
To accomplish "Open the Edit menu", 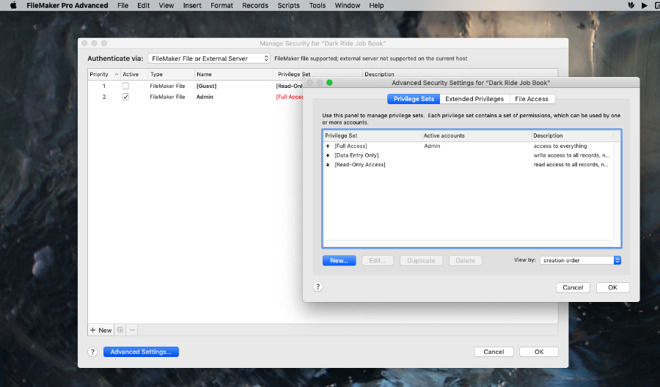I will [x=144, y=5].
